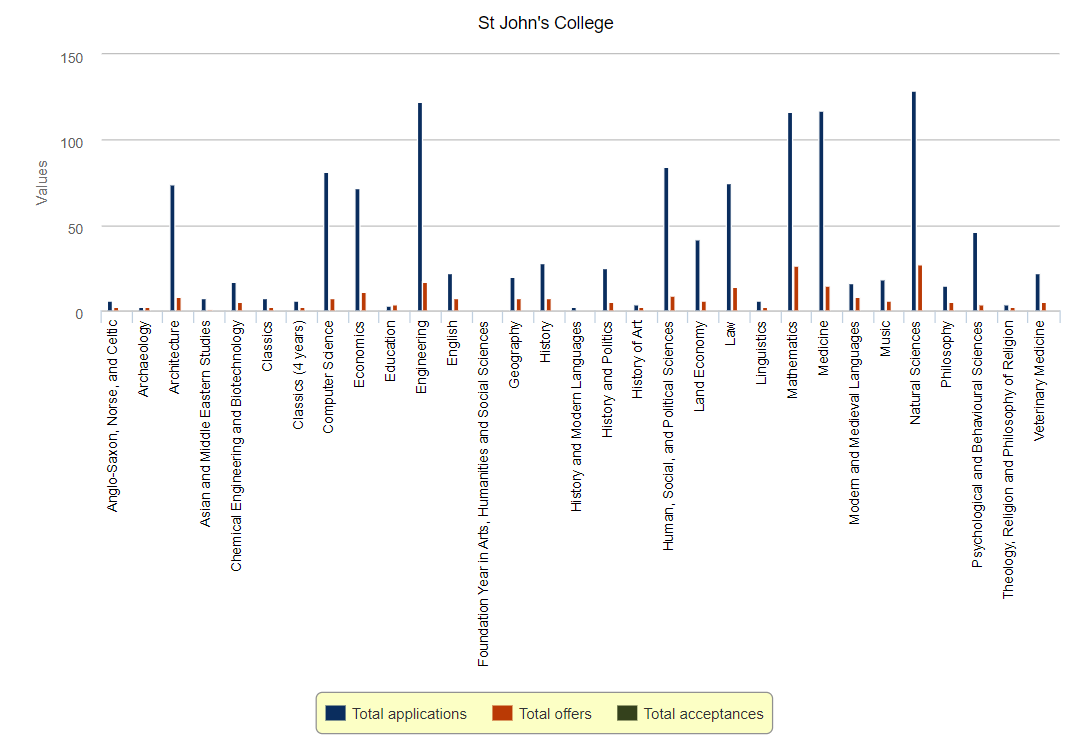The image size is (1078, 756).
Task: Click the 'Human, Social, and Political Sciences' label
Action: 668,435
